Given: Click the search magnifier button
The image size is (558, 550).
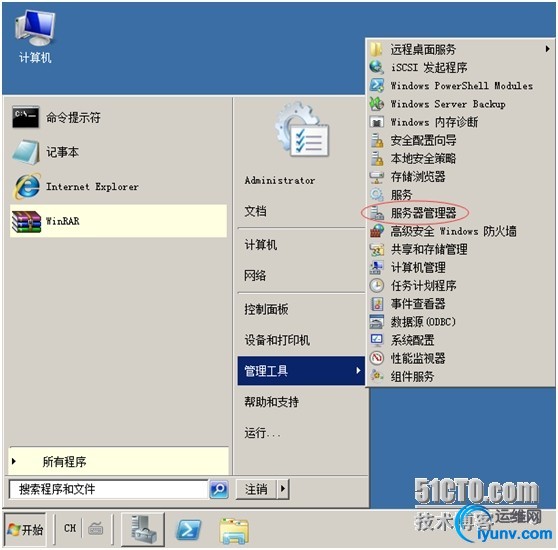Looking at the screenshot, I should pyautogui.click(x=219, y=489).
